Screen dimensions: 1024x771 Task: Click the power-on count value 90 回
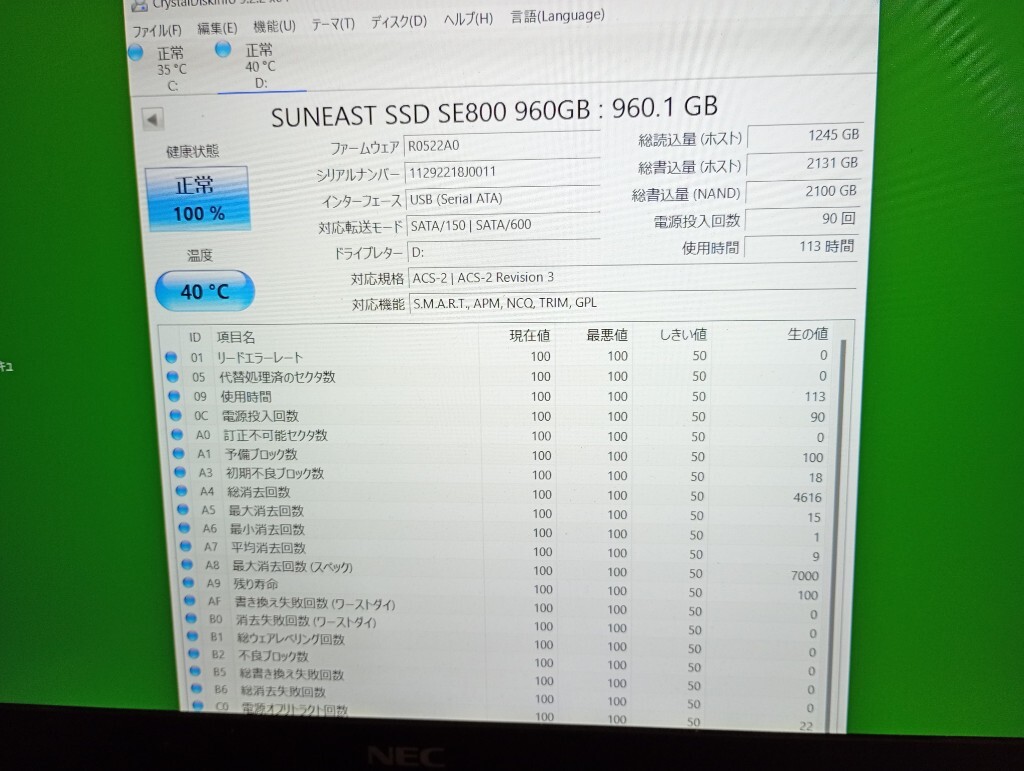click(801, 219)
